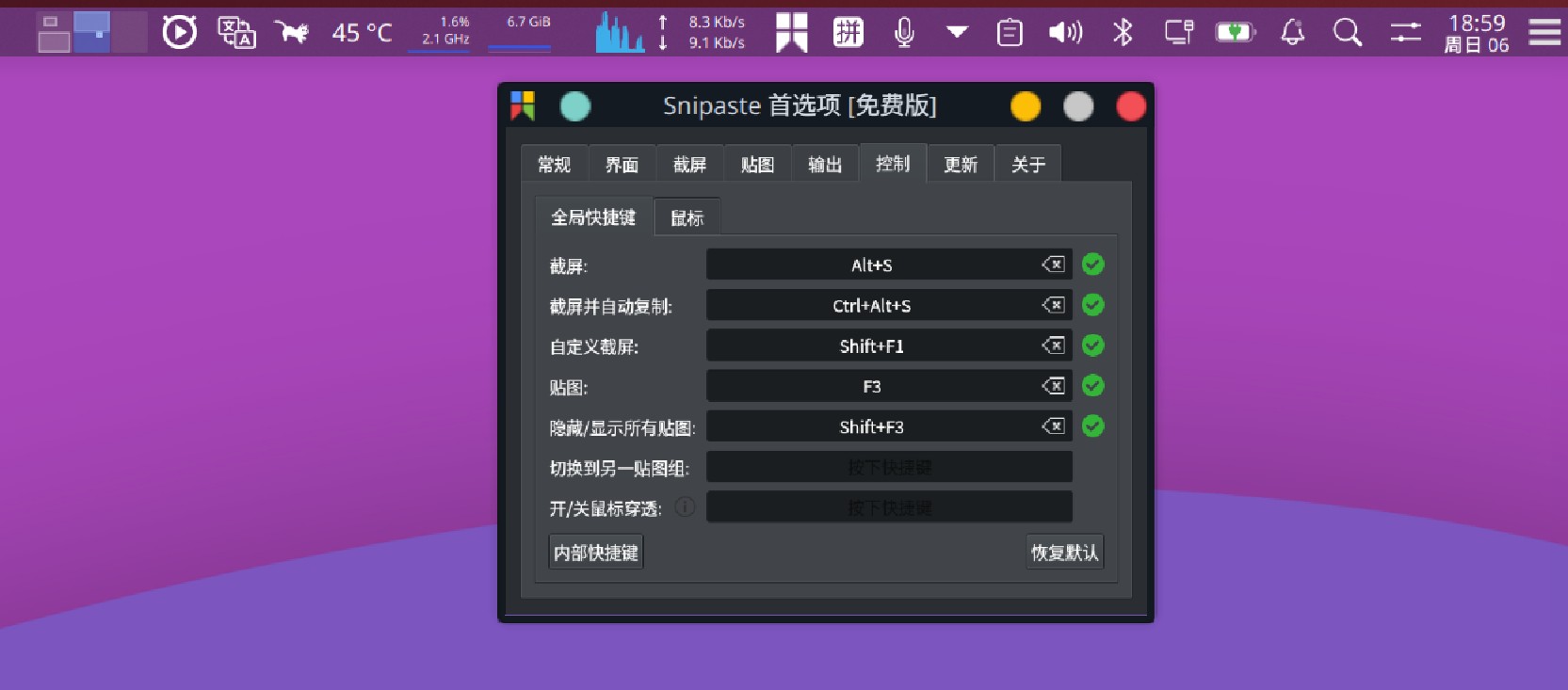Click 开/关鼠标穿透 shortcut field
The image size is (1568, 690).
(x=889, y=507)
